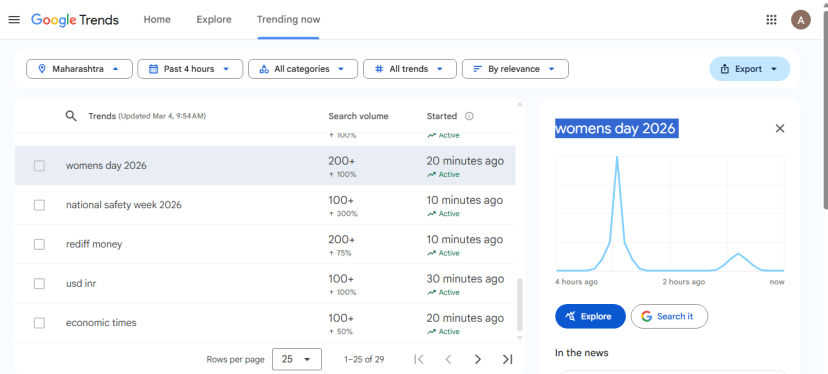This screenshot has width=828, height=374.
Task: Select the Trending now tab
Action: tap(288, 20)
